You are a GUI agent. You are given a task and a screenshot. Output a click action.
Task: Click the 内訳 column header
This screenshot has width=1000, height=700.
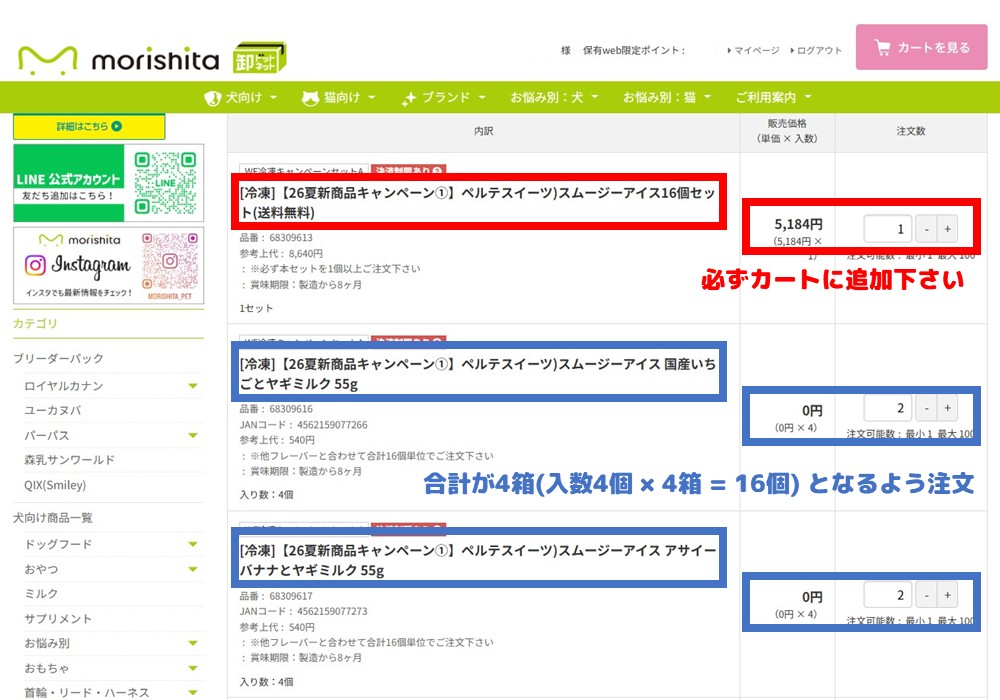point(483,131)
